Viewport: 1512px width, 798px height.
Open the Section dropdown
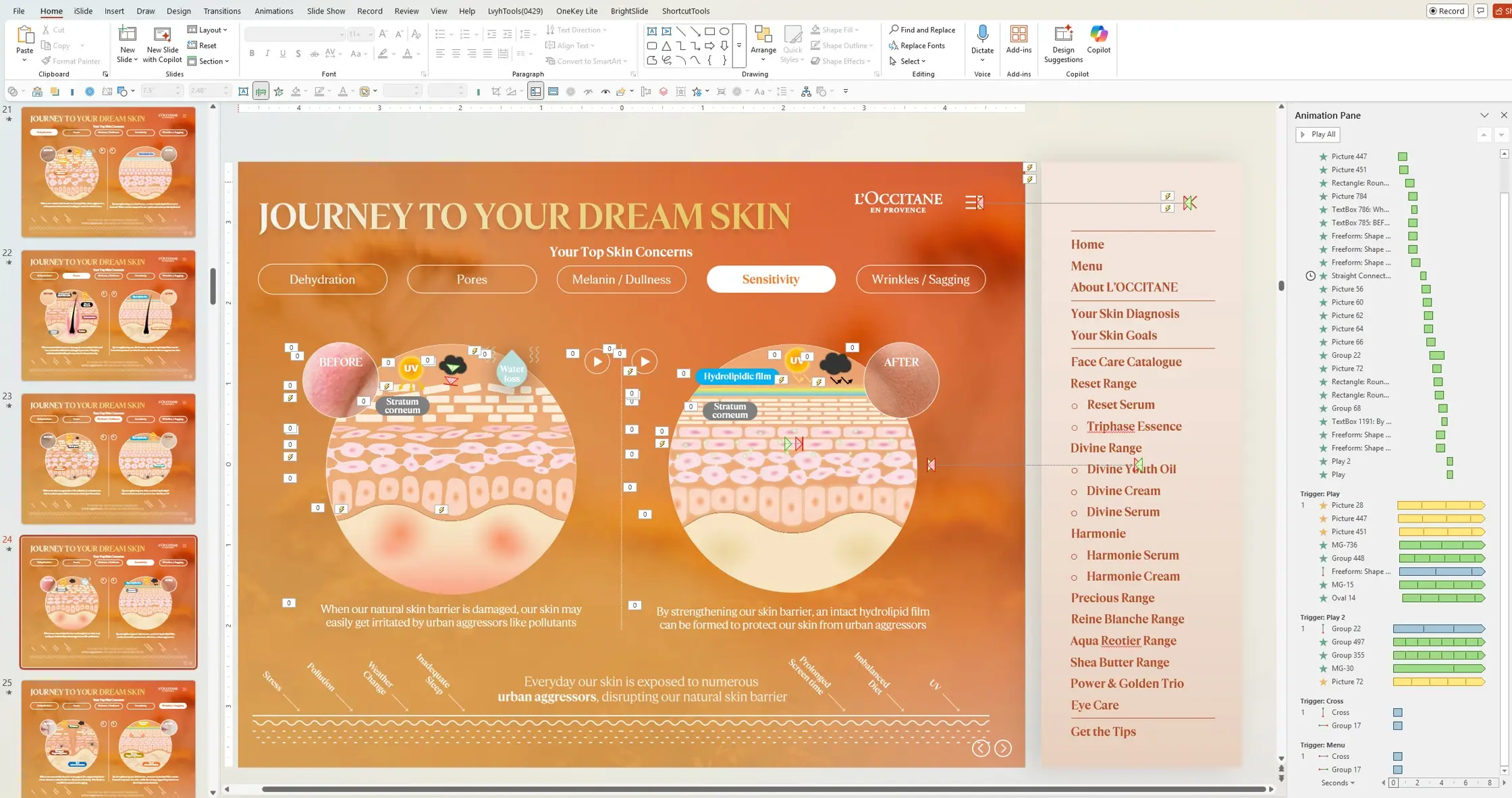(x=208, y=61)
